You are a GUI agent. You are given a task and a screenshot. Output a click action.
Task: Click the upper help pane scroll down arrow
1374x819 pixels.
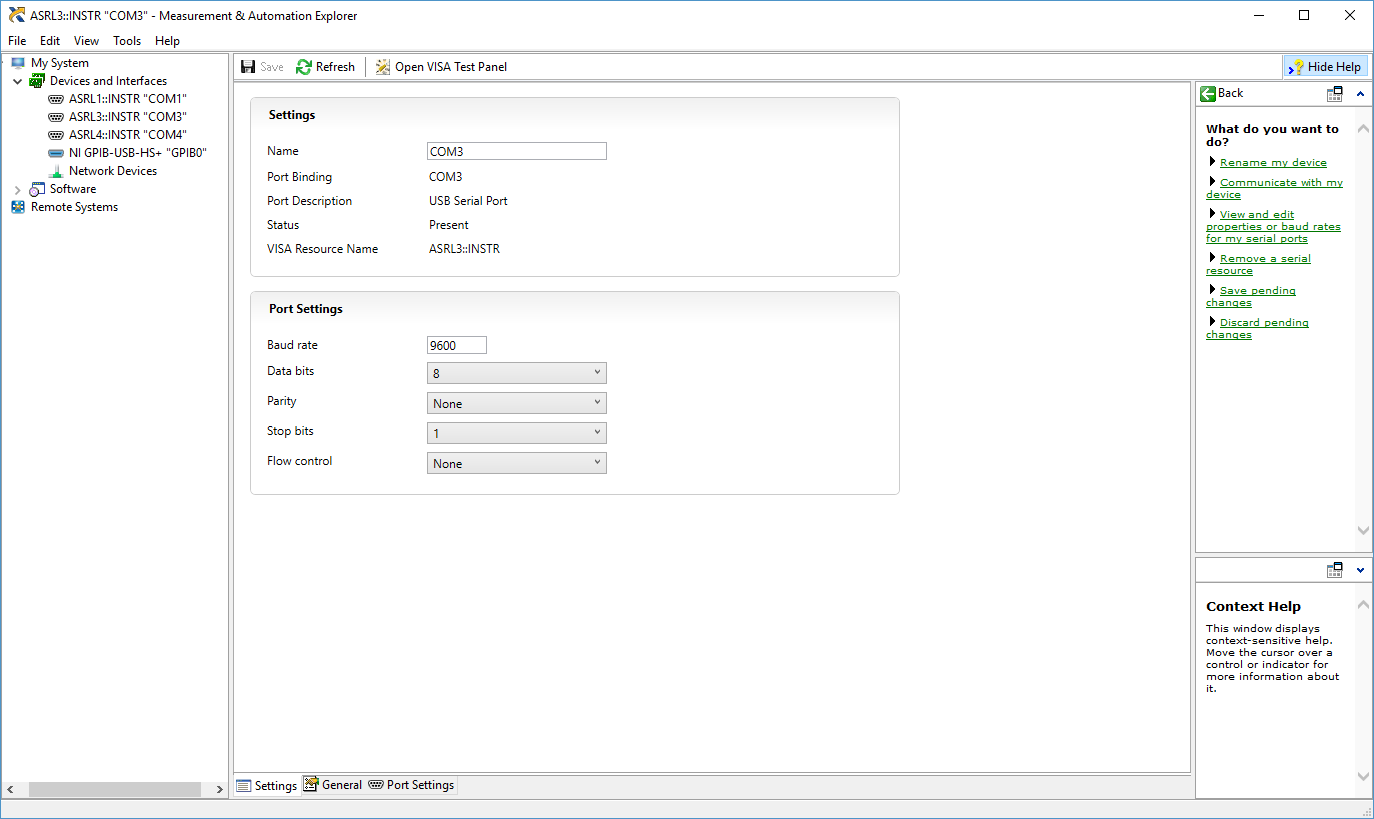pos(1363,530)
